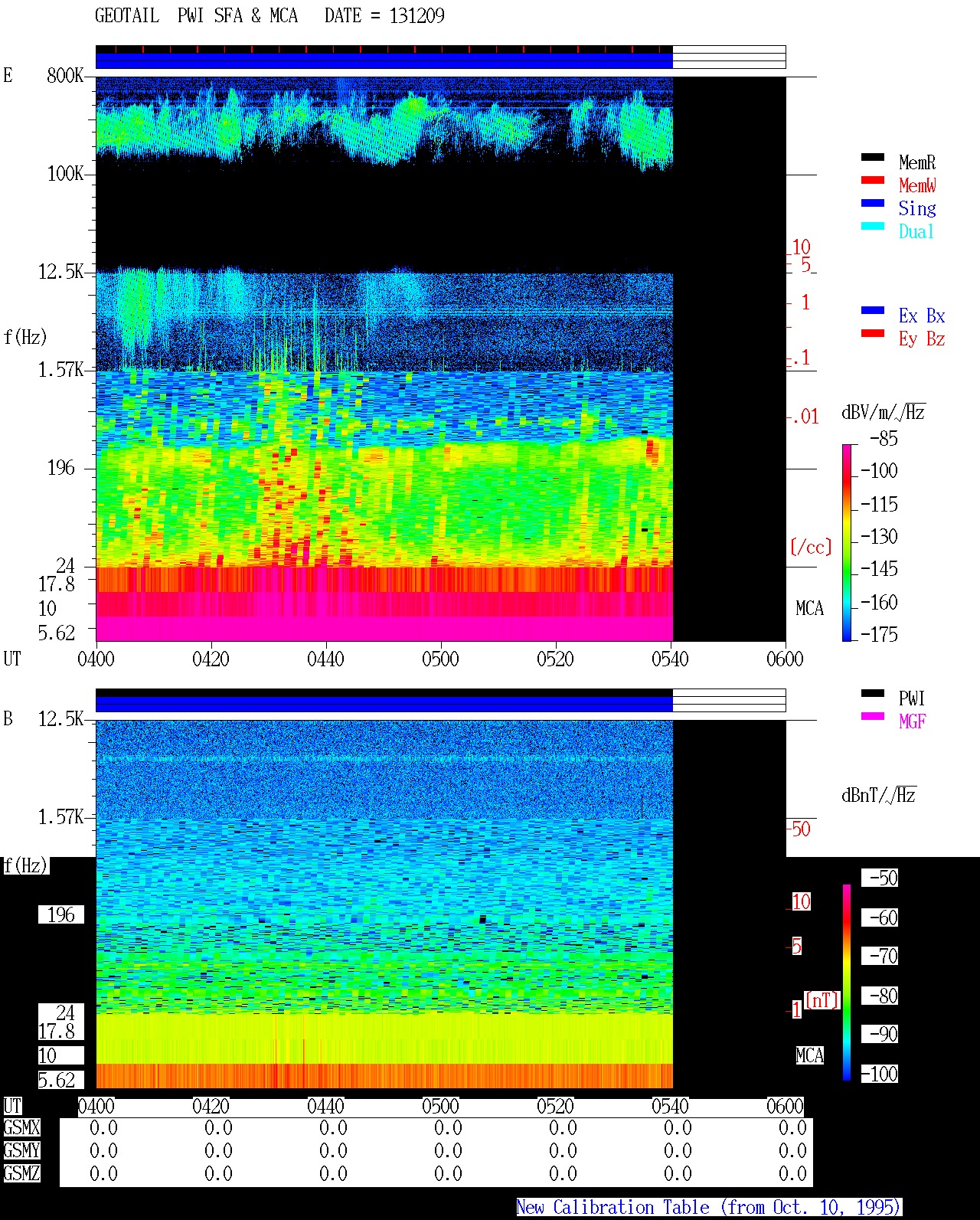Viewport: 980px width, 1220px height.
Task: Click the MemW legend label
Action: (x=917, y=185)
